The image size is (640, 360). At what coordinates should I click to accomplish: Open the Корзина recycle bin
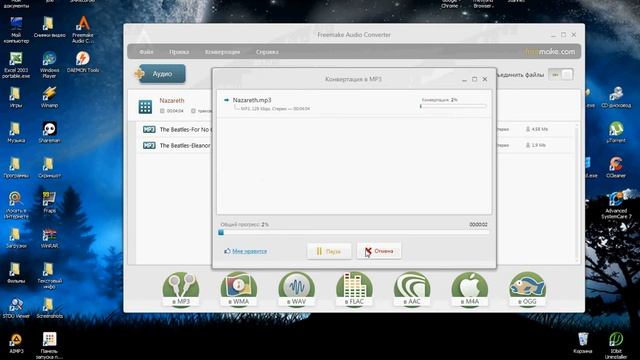(x=582, y=343)
